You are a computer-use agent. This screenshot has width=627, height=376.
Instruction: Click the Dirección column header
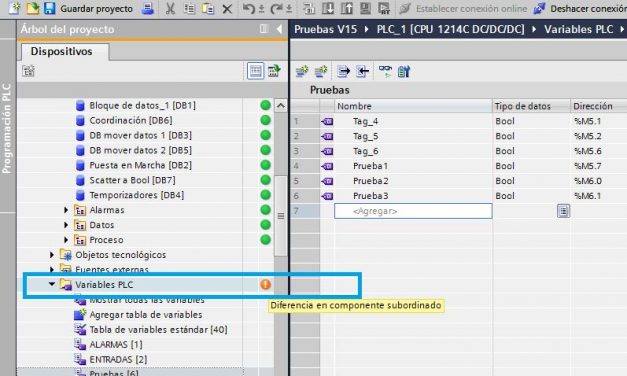(x=599, y=106)
